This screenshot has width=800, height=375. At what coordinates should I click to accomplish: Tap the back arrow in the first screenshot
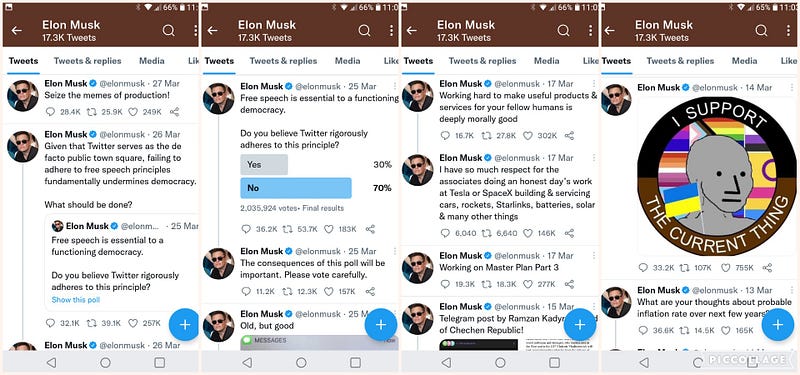click(x=16, y=31)
